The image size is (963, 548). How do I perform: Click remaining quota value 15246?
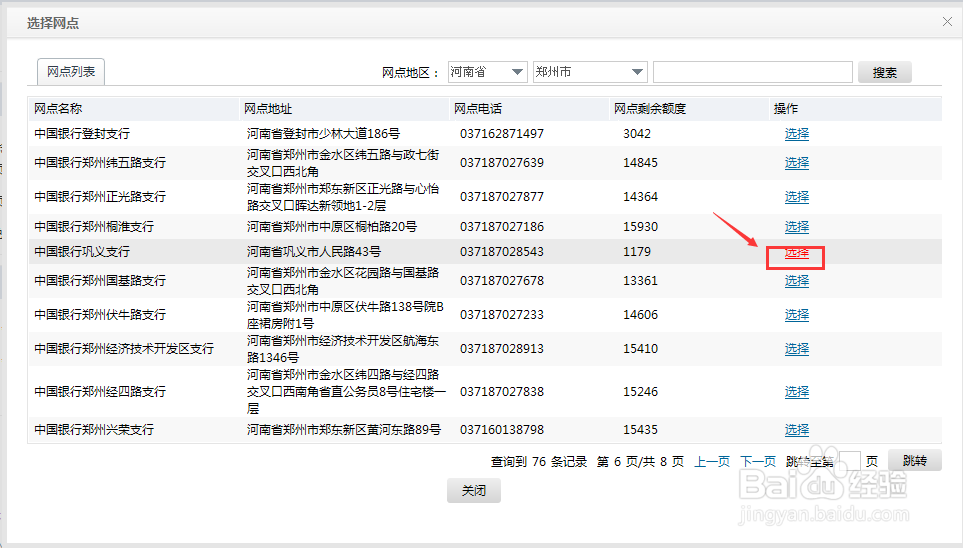click(641, 391)
